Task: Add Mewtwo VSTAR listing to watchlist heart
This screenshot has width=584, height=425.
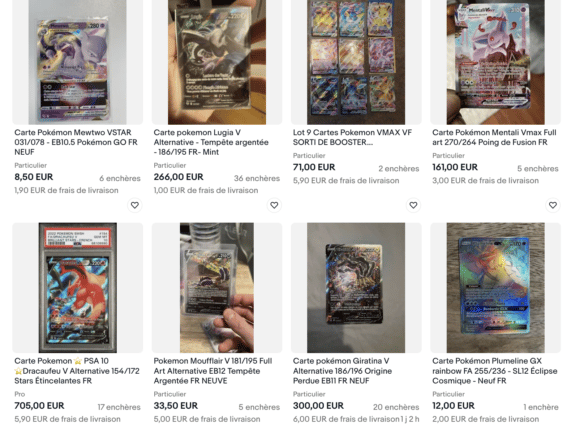Action: (134, 205)
